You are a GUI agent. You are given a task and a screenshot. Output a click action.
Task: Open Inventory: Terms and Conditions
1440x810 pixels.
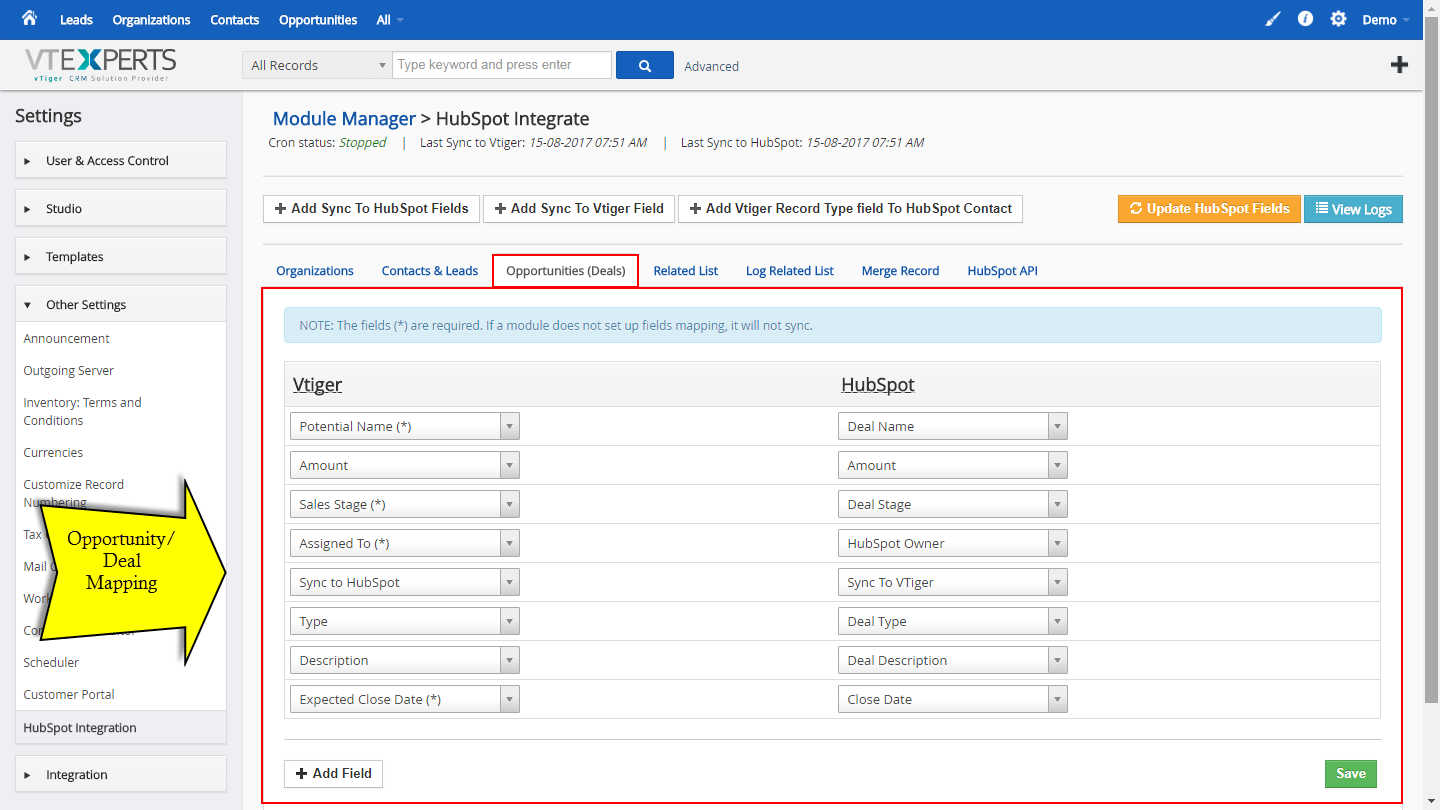[83, 411]
